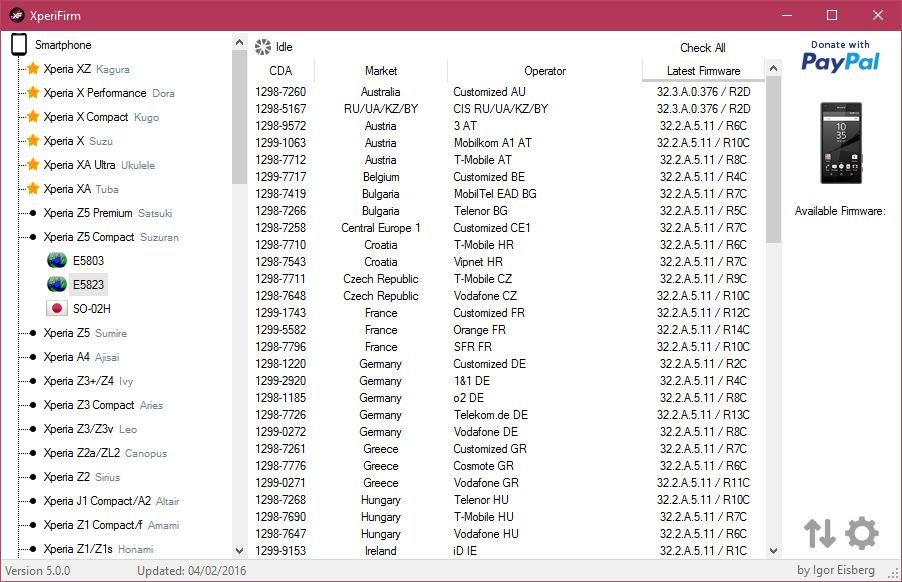Click the star icon beside Xperia X Suzu
The width and height of the screenshot is (902, 582).
click(33, 141)
